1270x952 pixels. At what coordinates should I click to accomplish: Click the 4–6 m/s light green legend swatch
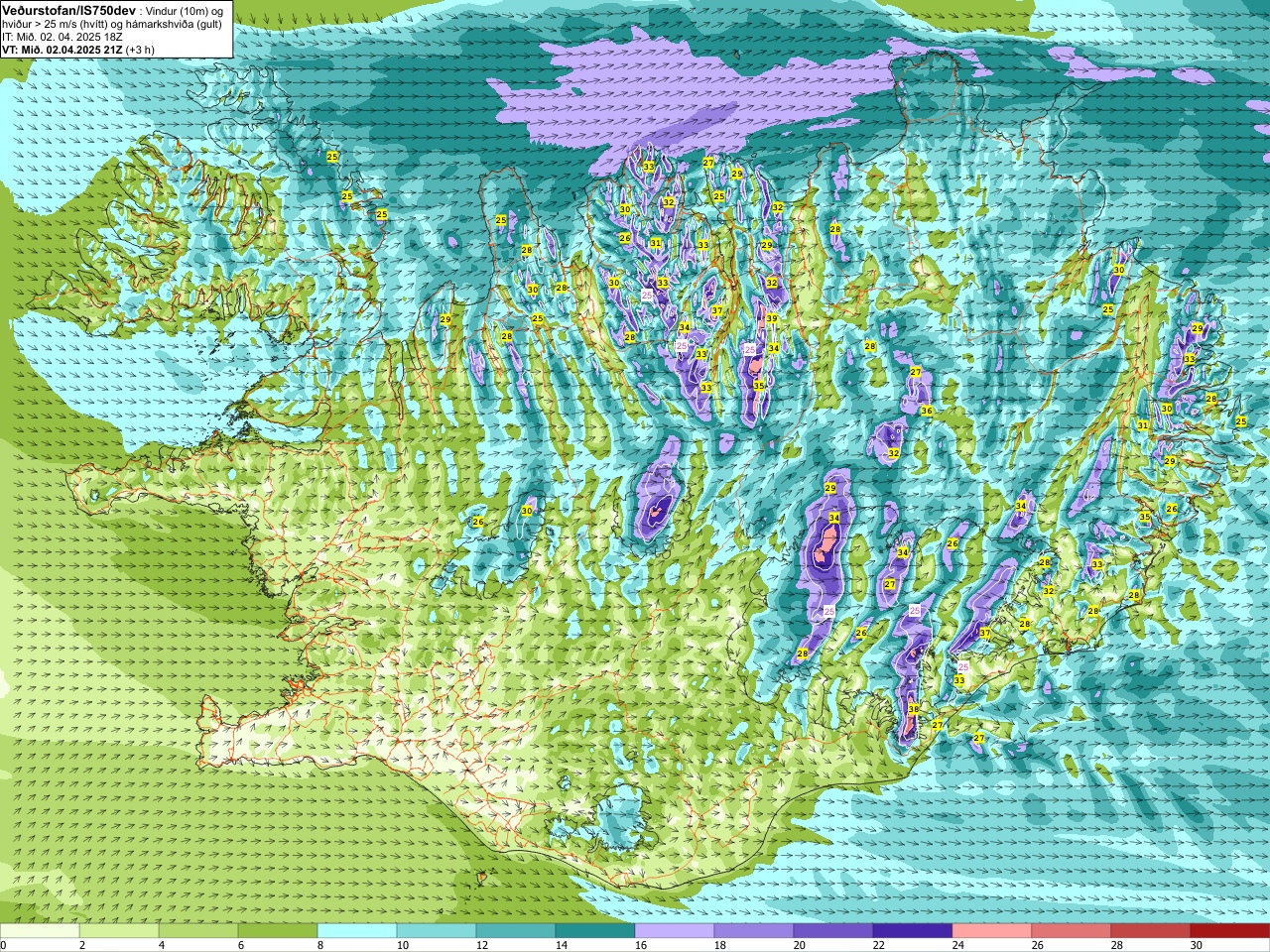198,931
